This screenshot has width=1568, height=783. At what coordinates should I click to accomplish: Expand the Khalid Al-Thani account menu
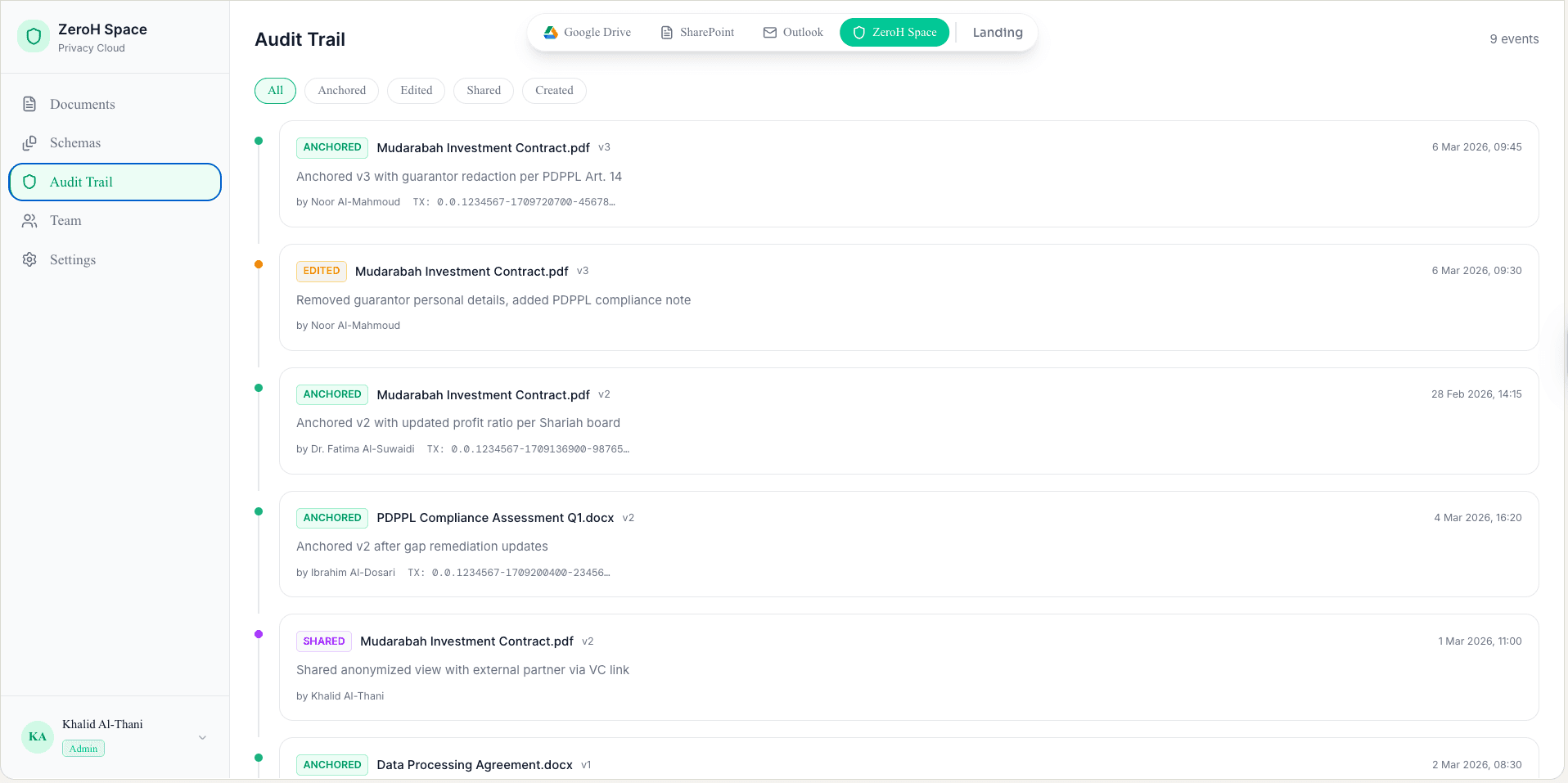202,736
